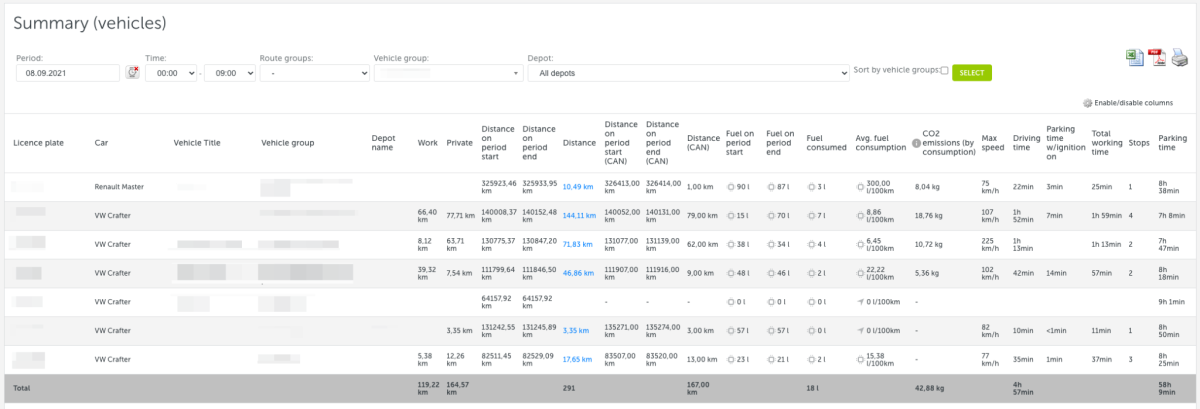Open the start time 00:00 dropdown
Image resolution: width=1200 pixels, height=409 pixels.
(171, 73)
